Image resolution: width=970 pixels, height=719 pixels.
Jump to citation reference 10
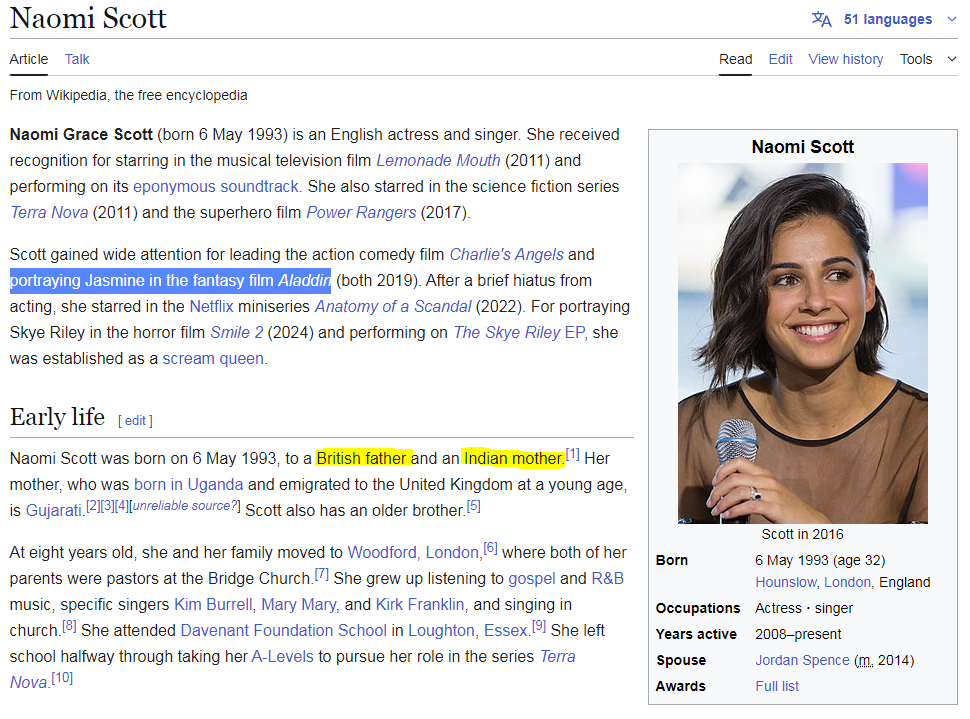(x=62, y=678)
